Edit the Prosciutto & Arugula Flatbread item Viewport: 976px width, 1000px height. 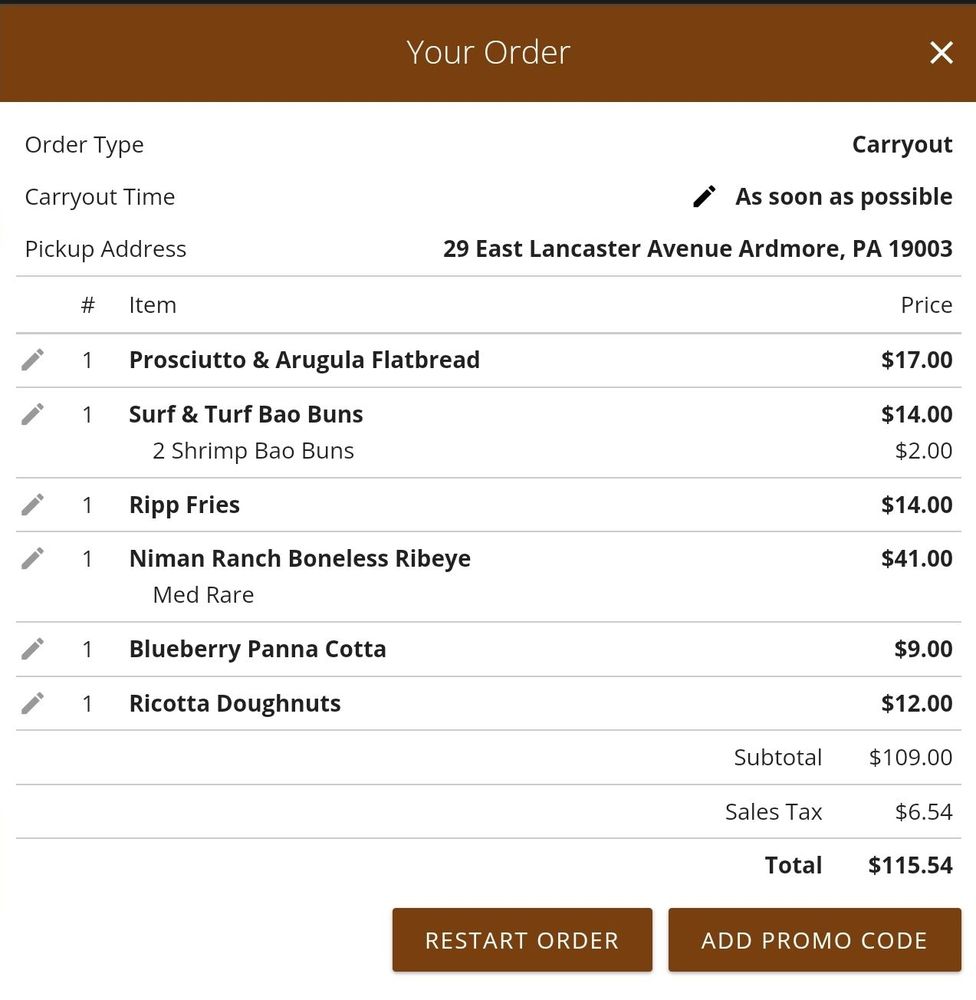(x=33, y=360)
